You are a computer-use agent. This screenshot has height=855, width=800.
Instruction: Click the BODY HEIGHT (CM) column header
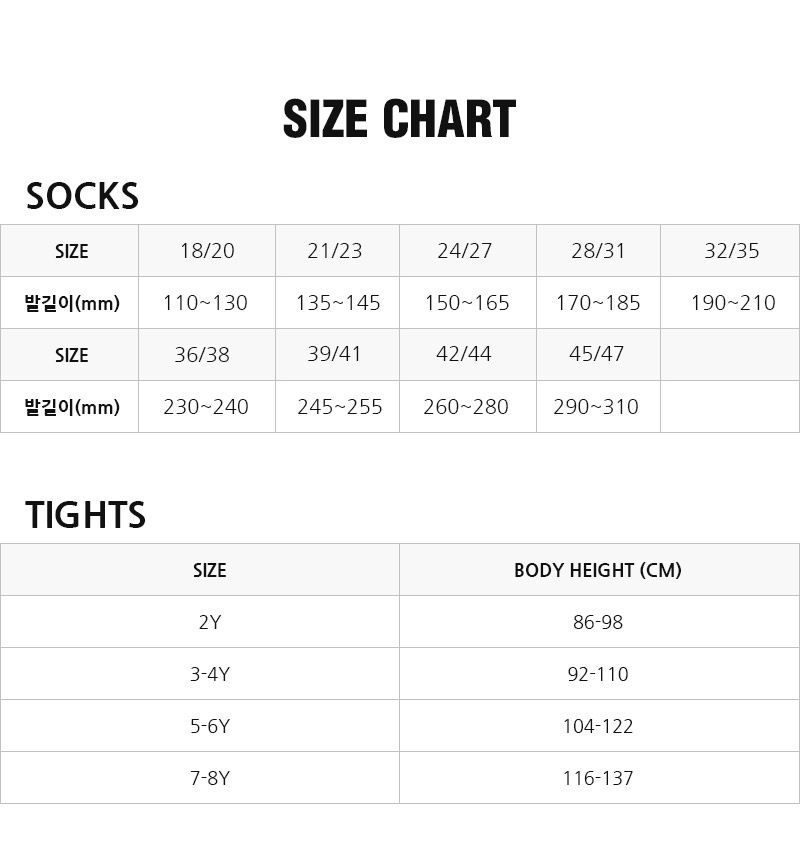[598, 570]
